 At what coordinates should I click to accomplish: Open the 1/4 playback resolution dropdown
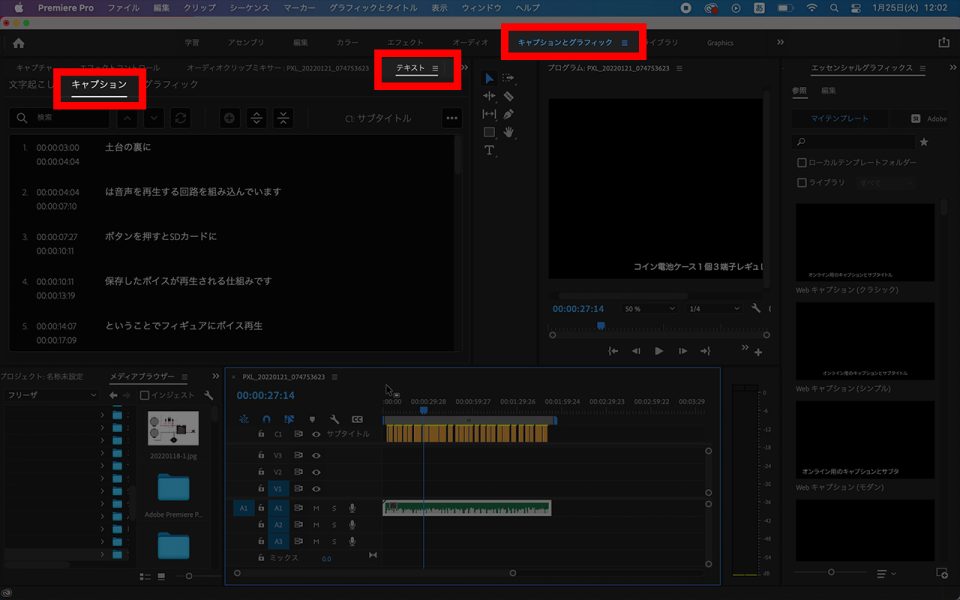(715, 309)
